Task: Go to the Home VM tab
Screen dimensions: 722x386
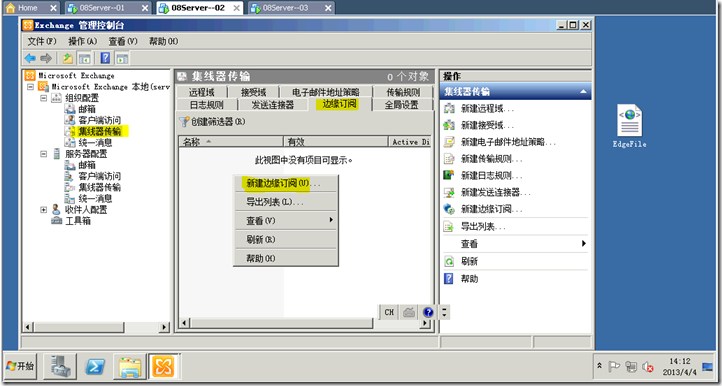Action: 31,8
